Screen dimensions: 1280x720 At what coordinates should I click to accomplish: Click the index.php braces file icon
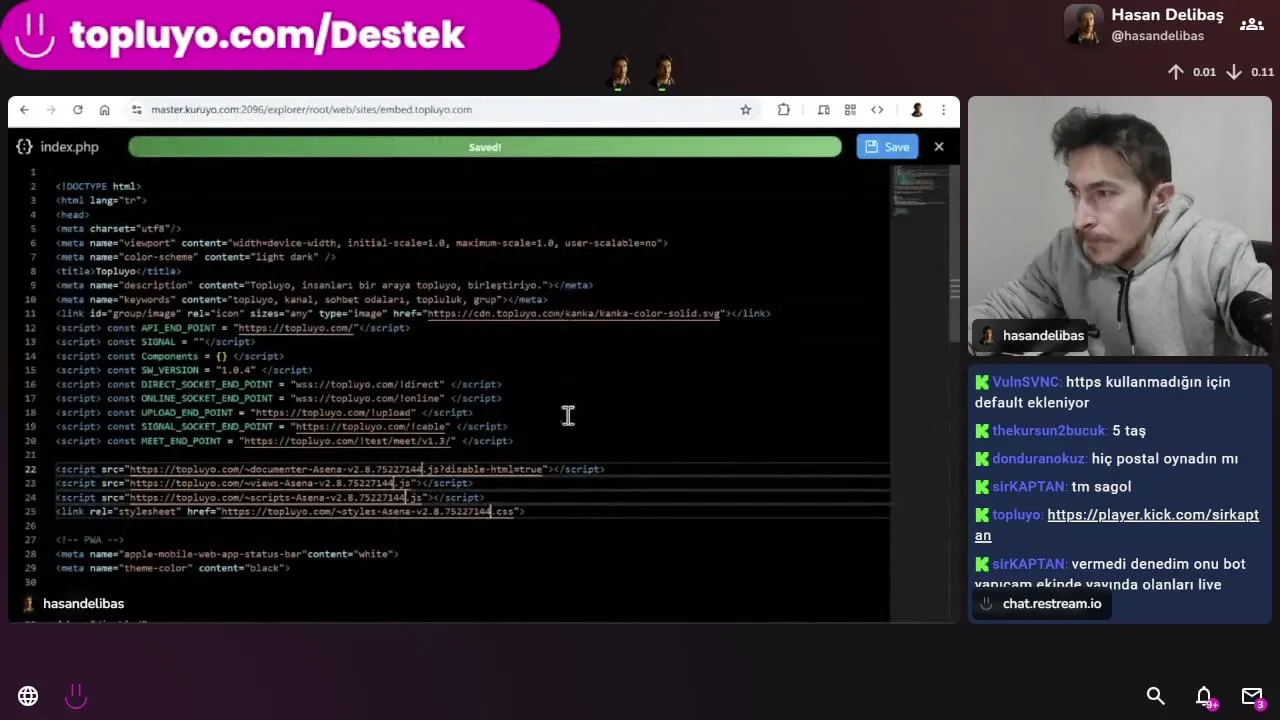coord(24,147)
